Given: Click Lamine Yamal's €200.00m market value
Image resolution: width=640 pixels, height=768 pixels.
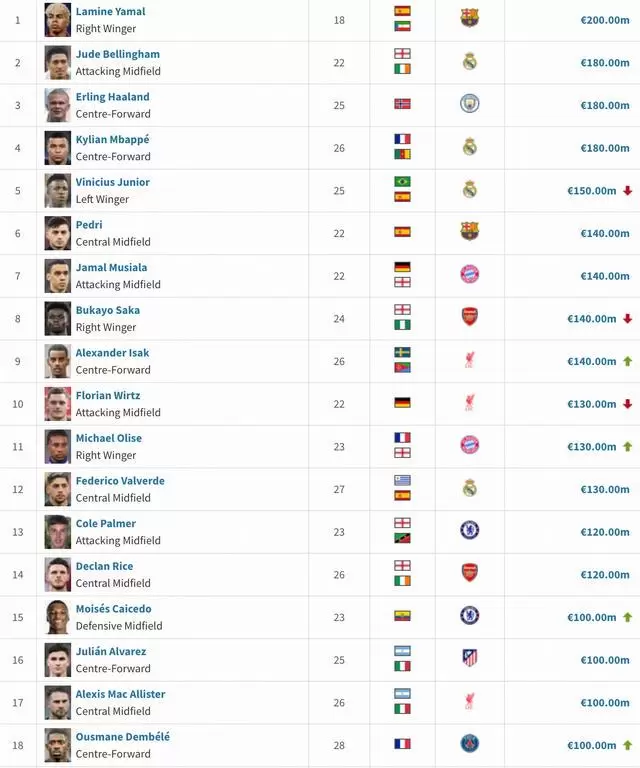Looking at the screenshot, I should coord(604,20).
